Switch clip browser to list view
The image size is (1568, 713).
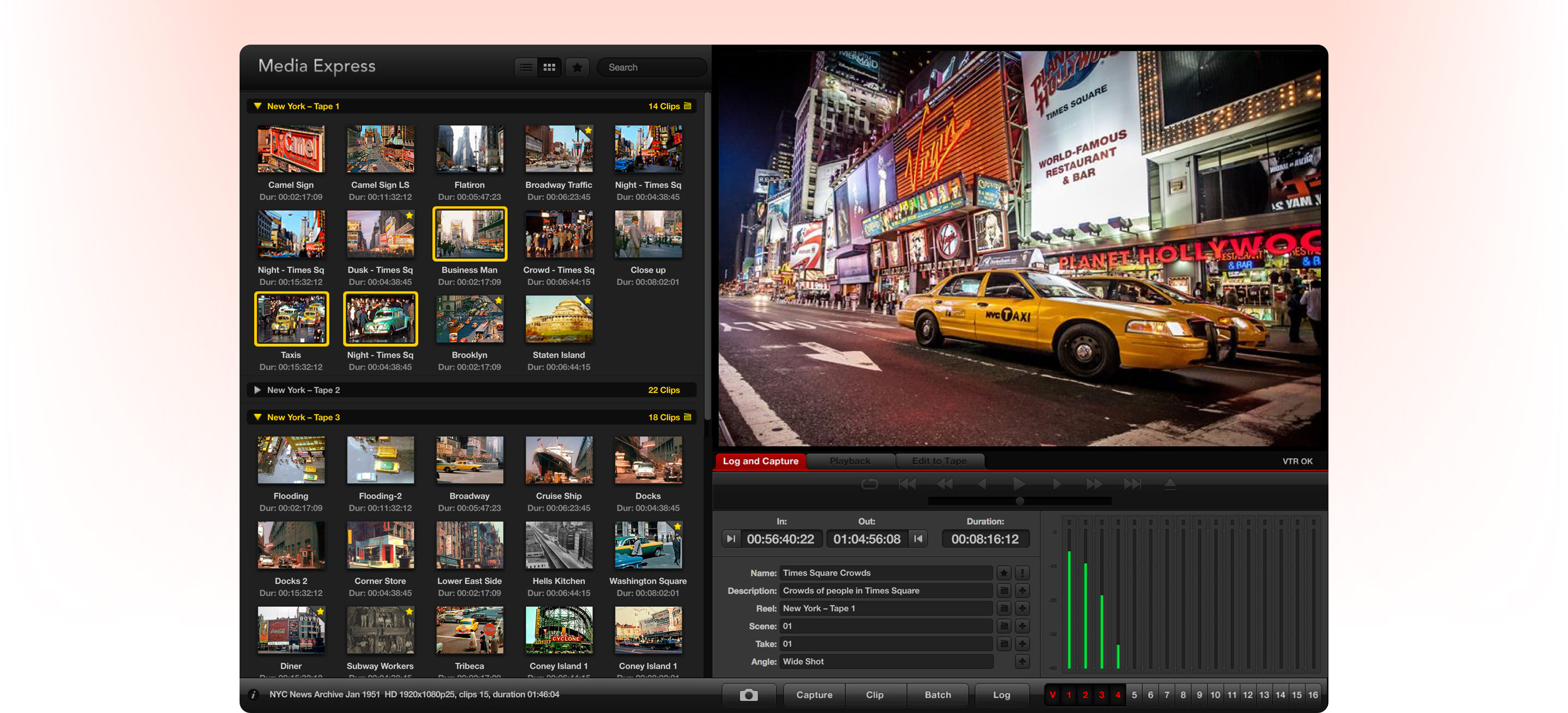pos(526,67)
